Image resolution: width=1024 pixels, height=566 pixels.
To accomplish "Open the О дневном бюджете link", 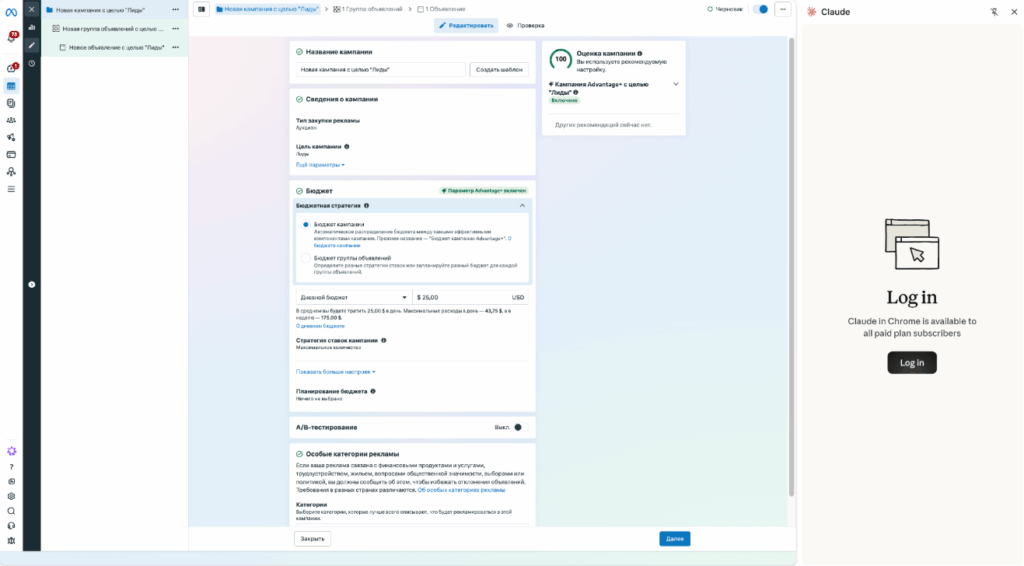I will click(x=320, y=326).
